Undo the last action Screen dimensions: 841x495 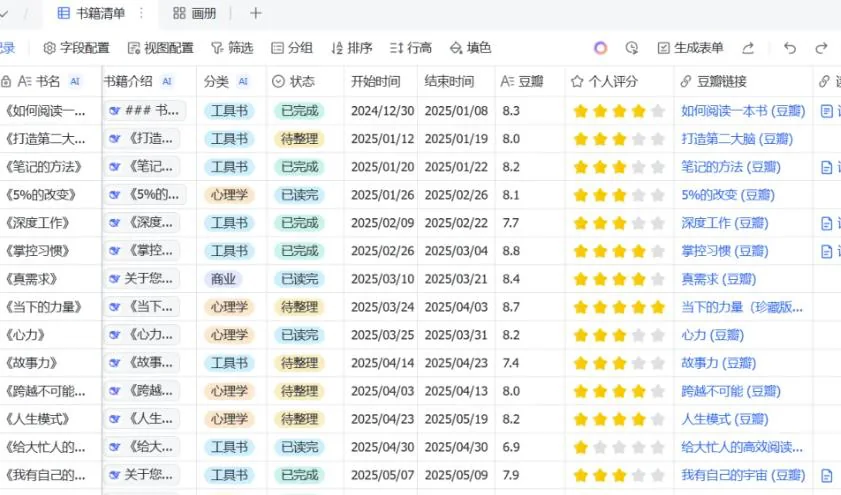[x=790, y=48]
